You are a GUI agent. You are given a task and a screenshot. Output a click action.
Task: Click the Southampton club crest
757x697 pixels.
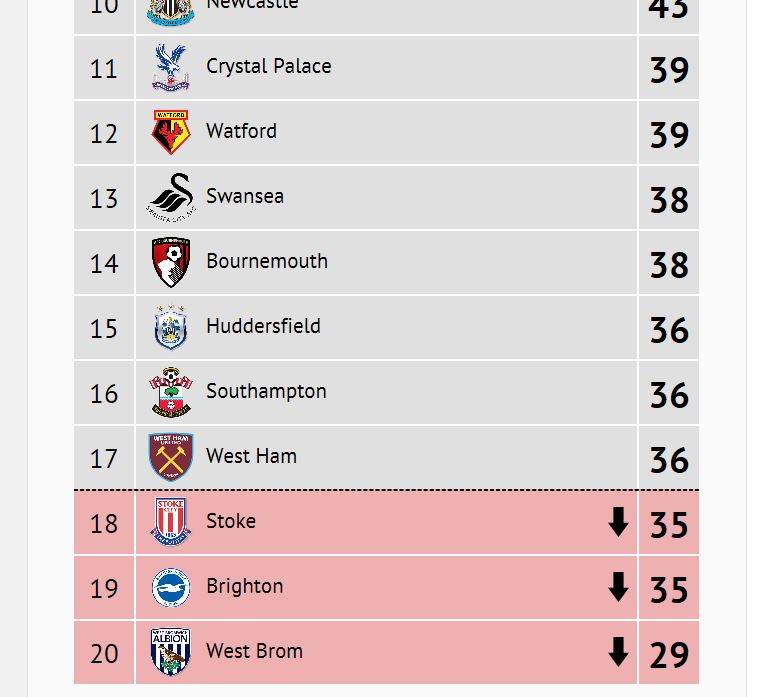(x=170, y=393)
